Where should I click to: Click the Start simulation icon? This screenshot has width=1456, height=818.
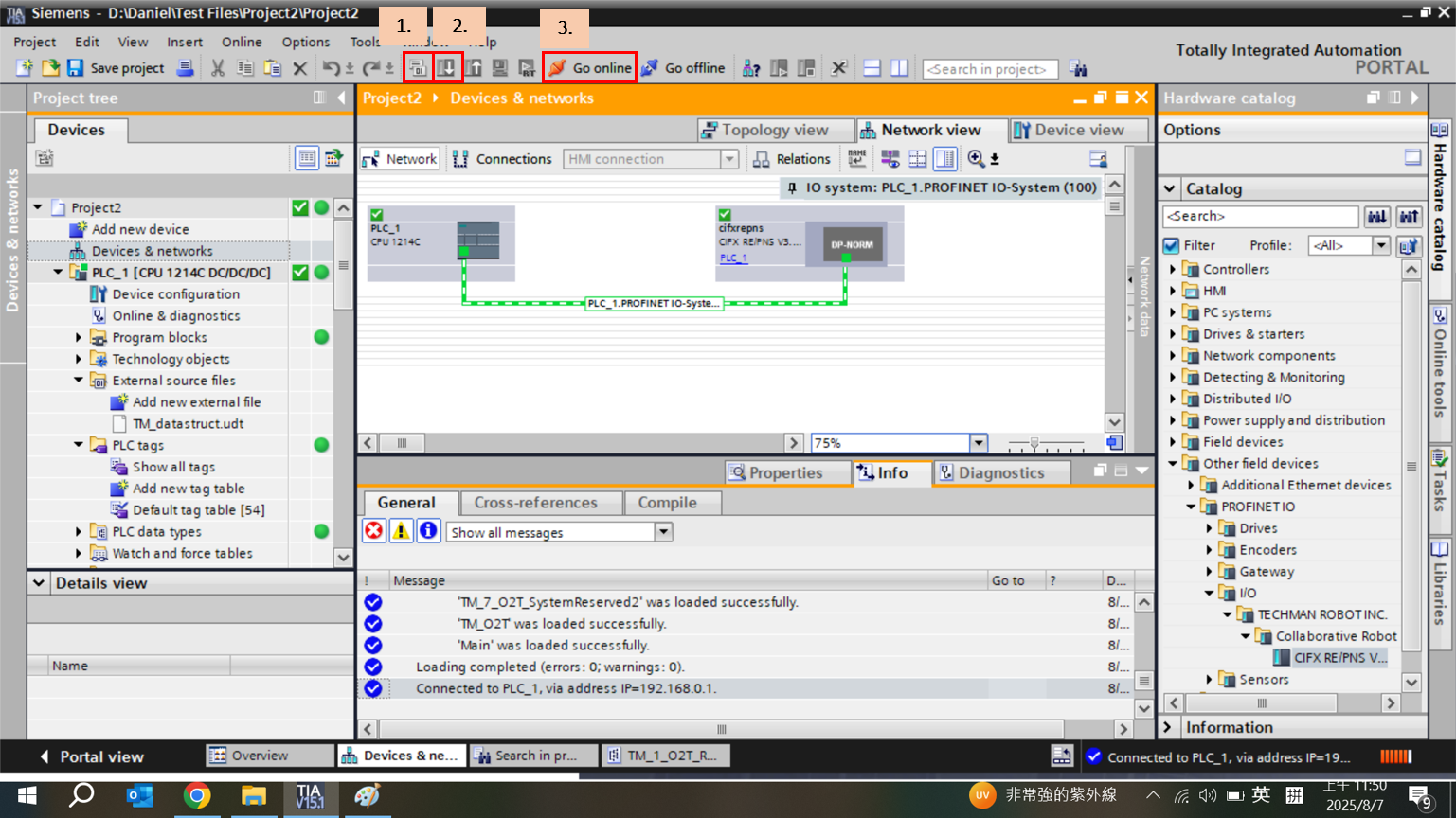pyautogui.click(x=500, y=68)
